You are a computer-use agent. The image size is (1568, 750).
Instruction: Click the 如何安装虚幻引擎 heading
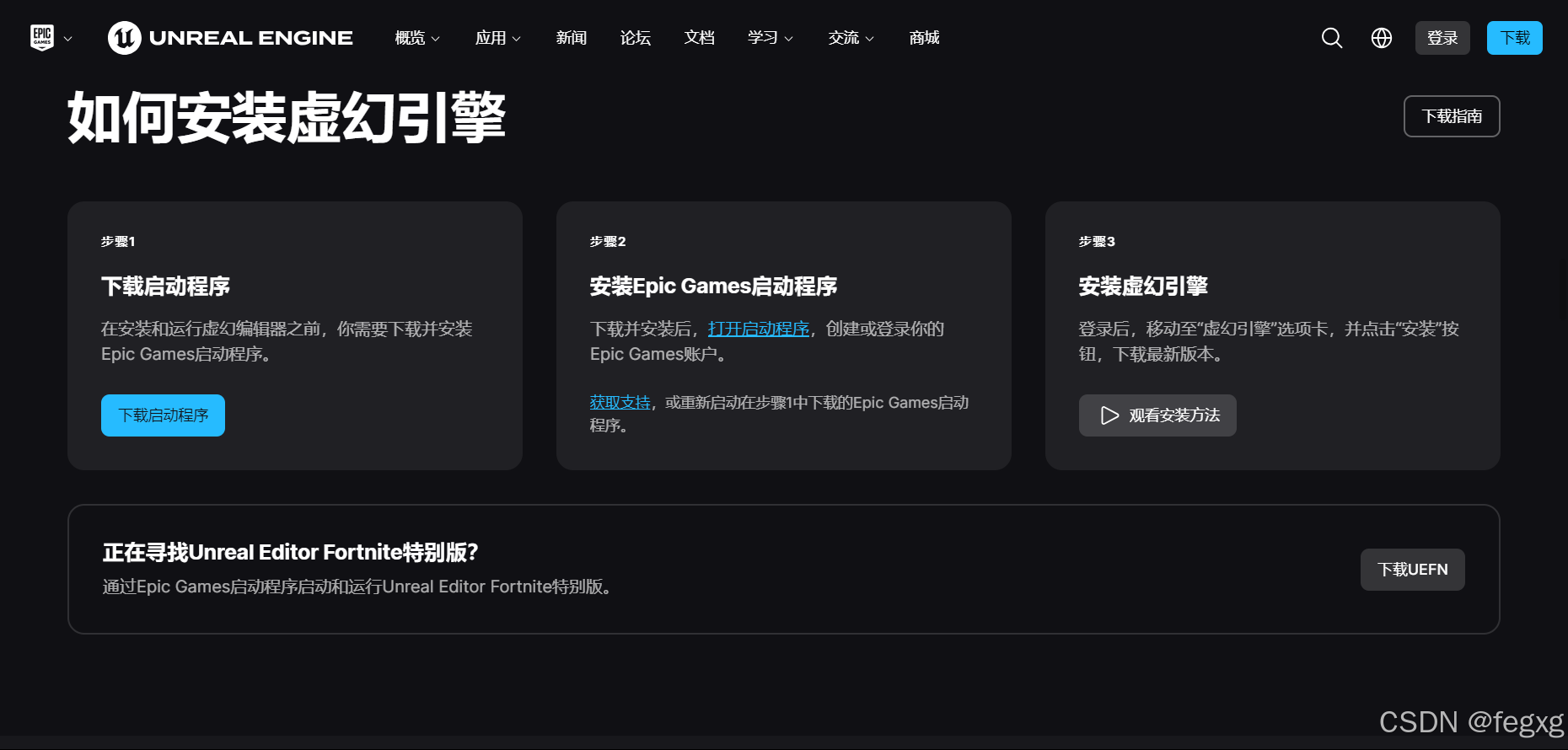[x=287, y=117]
